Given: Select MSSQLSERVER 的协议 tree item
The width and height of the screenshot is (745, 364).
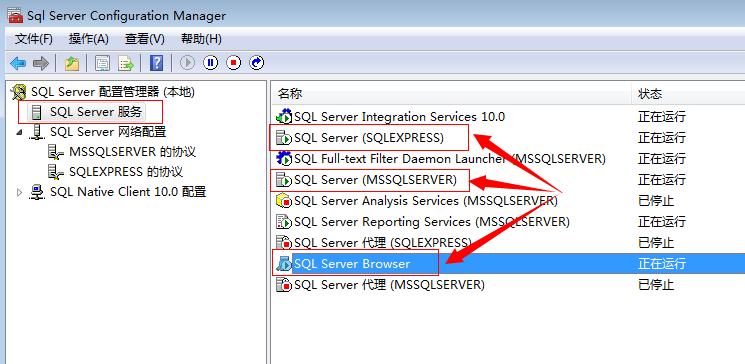Looking at the screenshot, I should point(133,152).
